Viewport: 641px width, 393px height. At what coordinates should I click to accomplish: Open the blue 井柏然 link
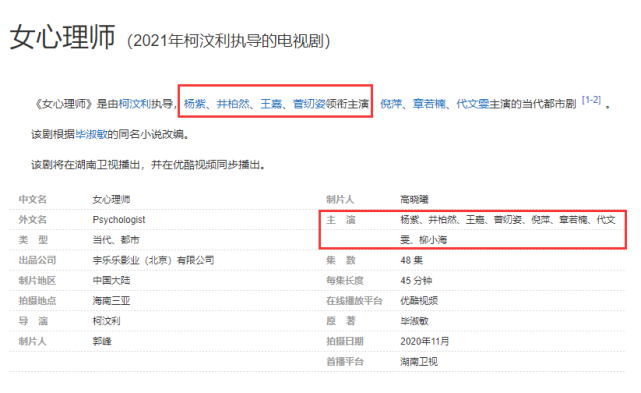tap(233, 104)
